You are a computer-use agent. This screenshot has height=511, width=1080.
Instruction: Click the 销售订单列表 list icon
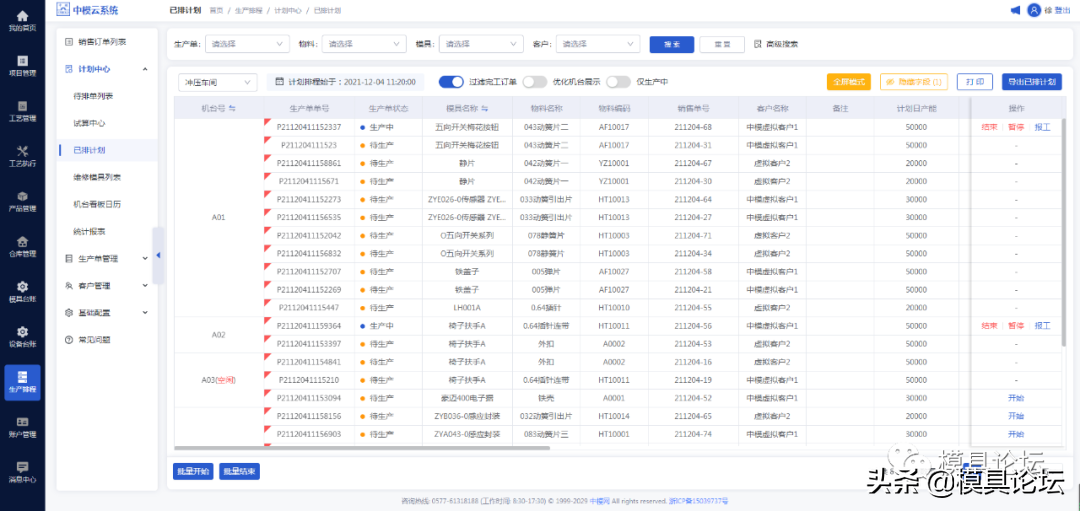[x=69, y=42]
